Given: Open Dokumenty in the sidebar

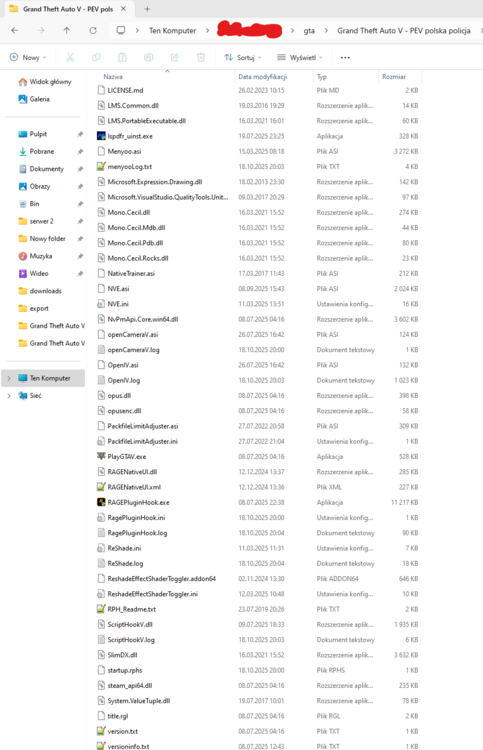Looking at the screenshot, I should (41, 169).
